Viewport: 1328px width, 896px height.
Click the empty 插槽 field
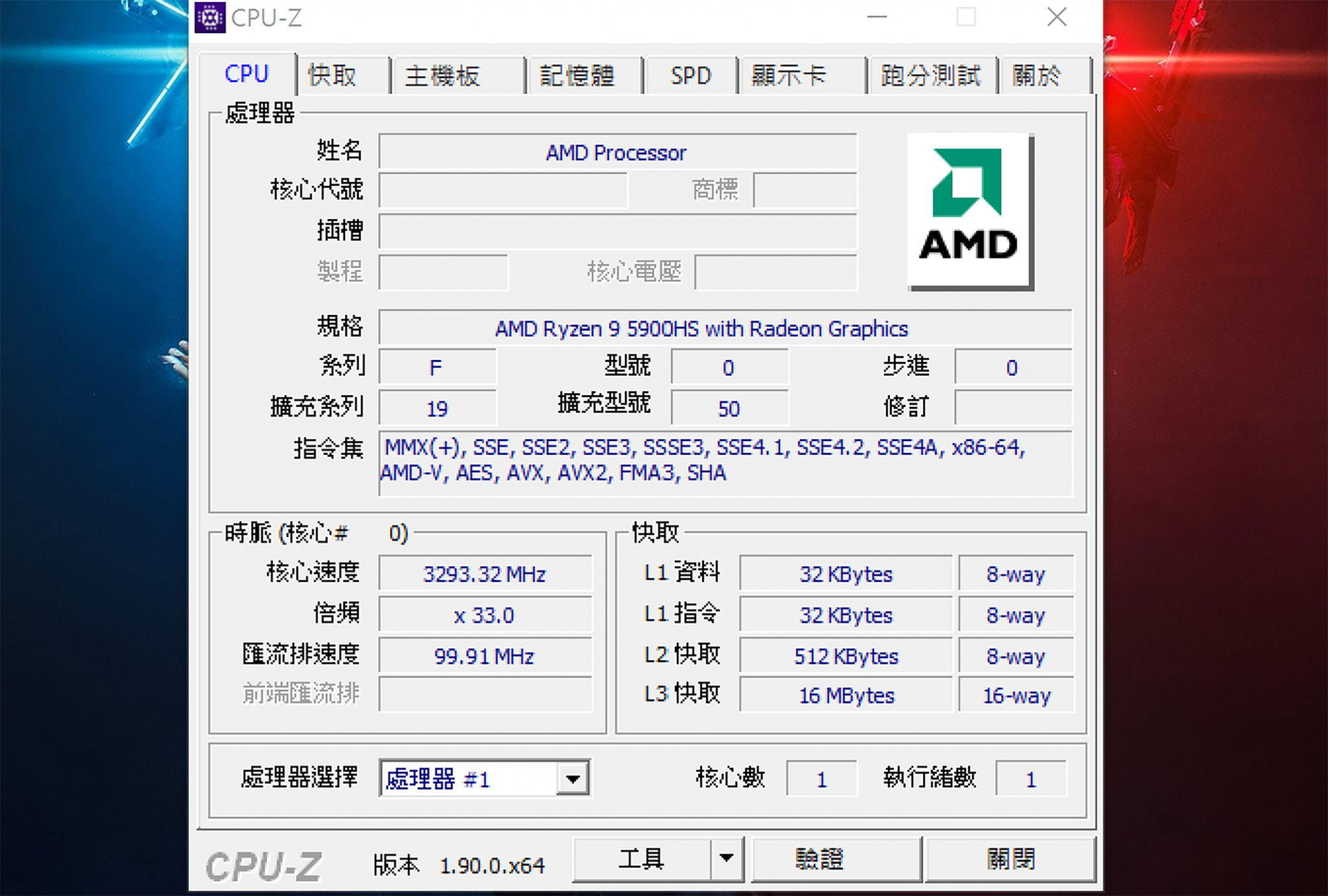point(617,231)
